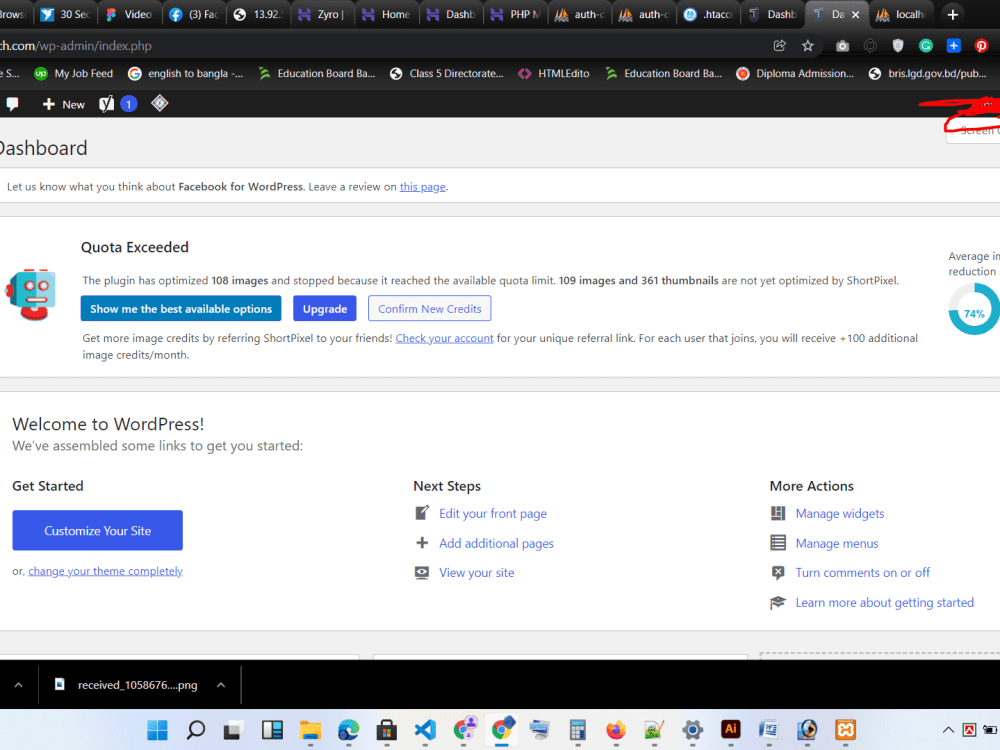The height and width of the screenshot is (750, 1000).
Task: Close the active "Da" tab
Action: 856,14
